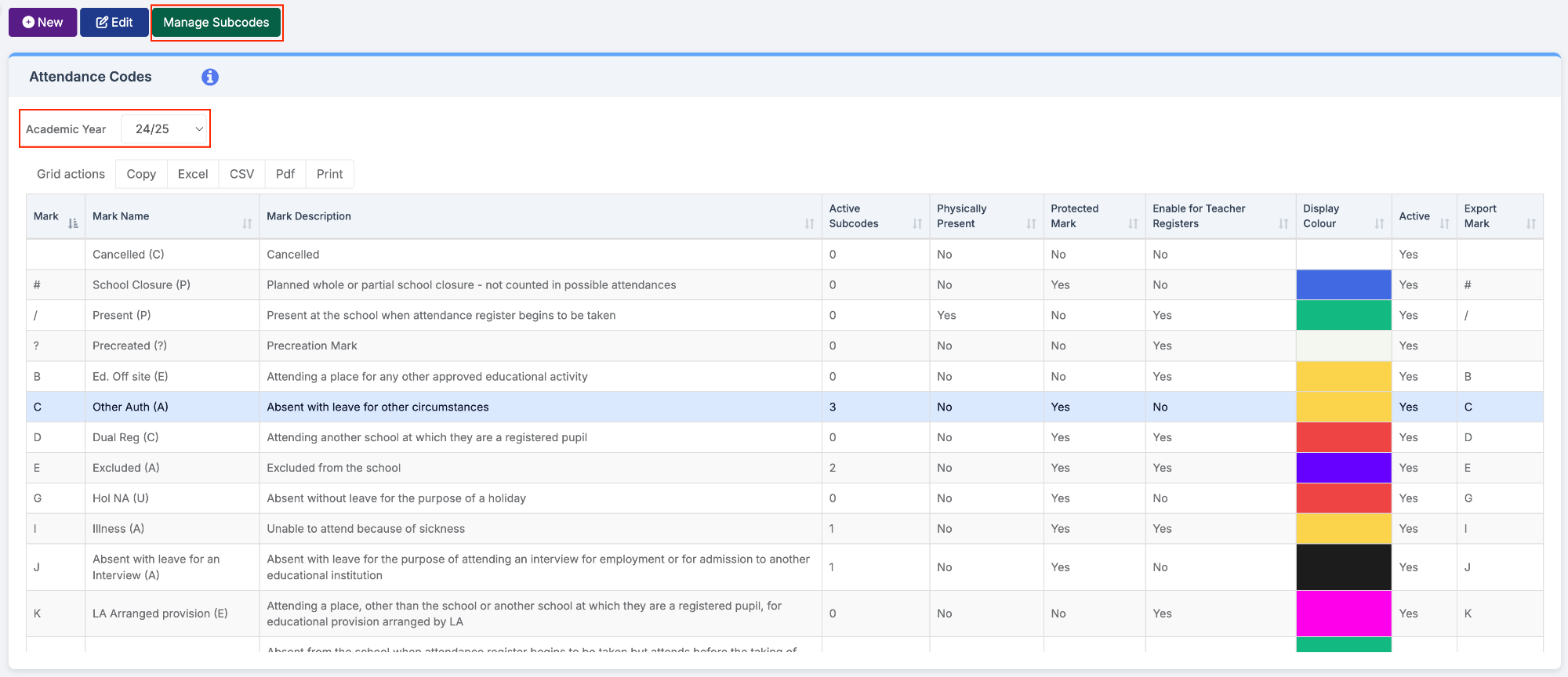
Task: Select the Other Auth (A) row
Action: tap(784, 407)
